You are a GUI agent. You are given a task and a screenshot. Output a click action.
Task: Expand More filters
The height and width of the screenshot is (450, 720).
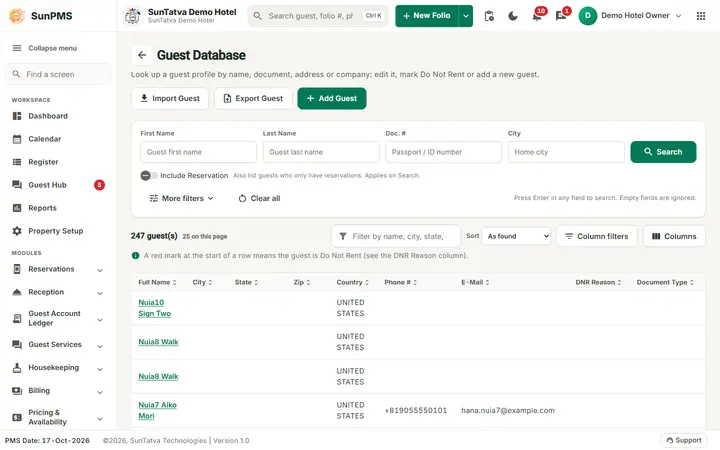182,198
